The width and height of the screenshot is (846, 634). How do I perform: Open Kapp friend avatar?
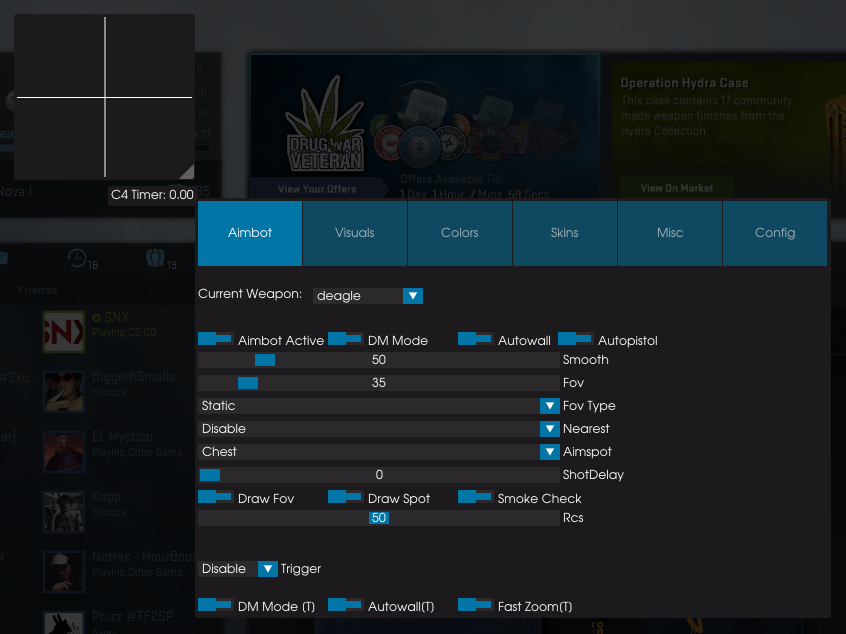(x=64, y=512)
